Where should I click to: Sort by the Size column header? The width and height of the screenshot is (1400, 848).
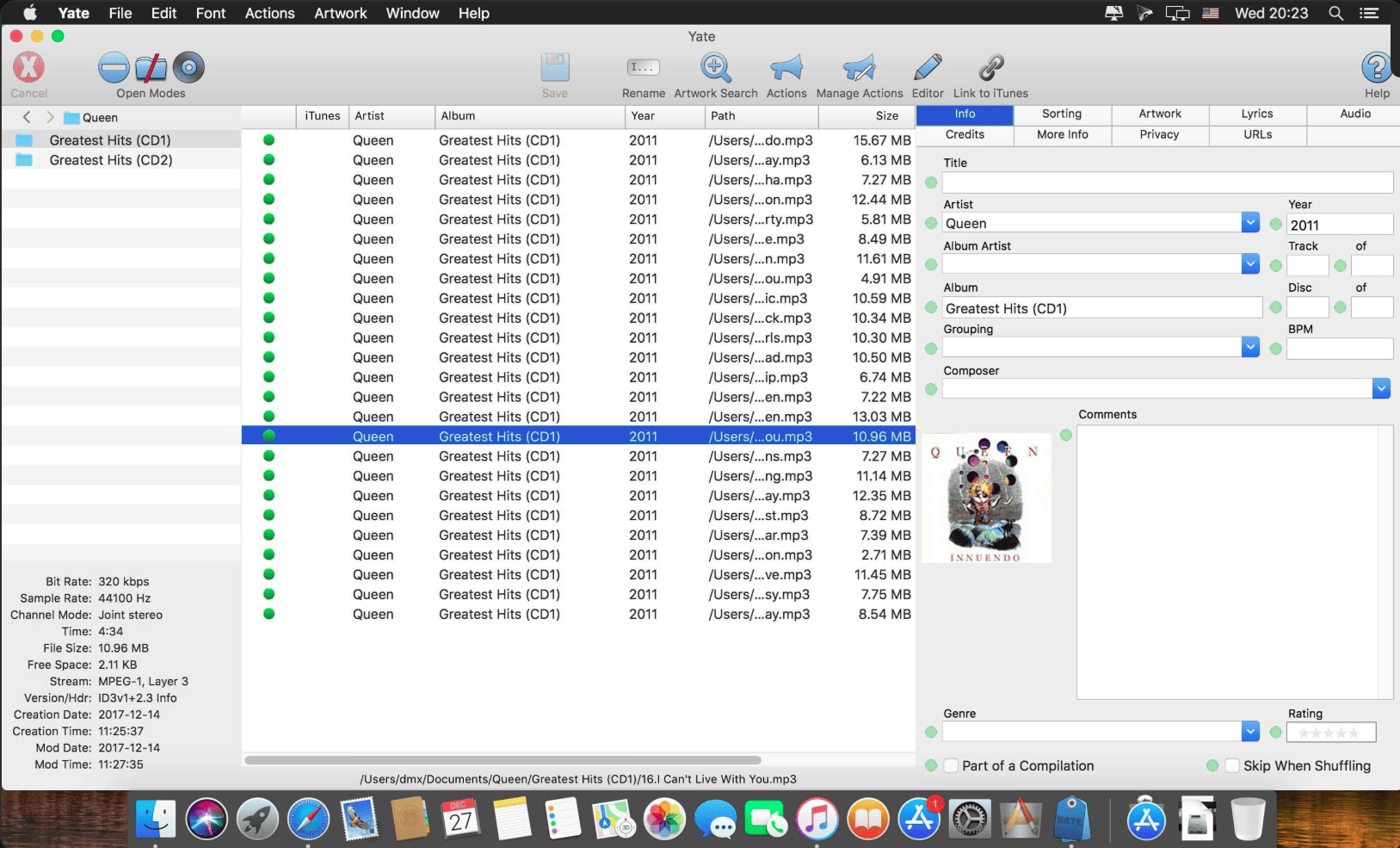867,116
